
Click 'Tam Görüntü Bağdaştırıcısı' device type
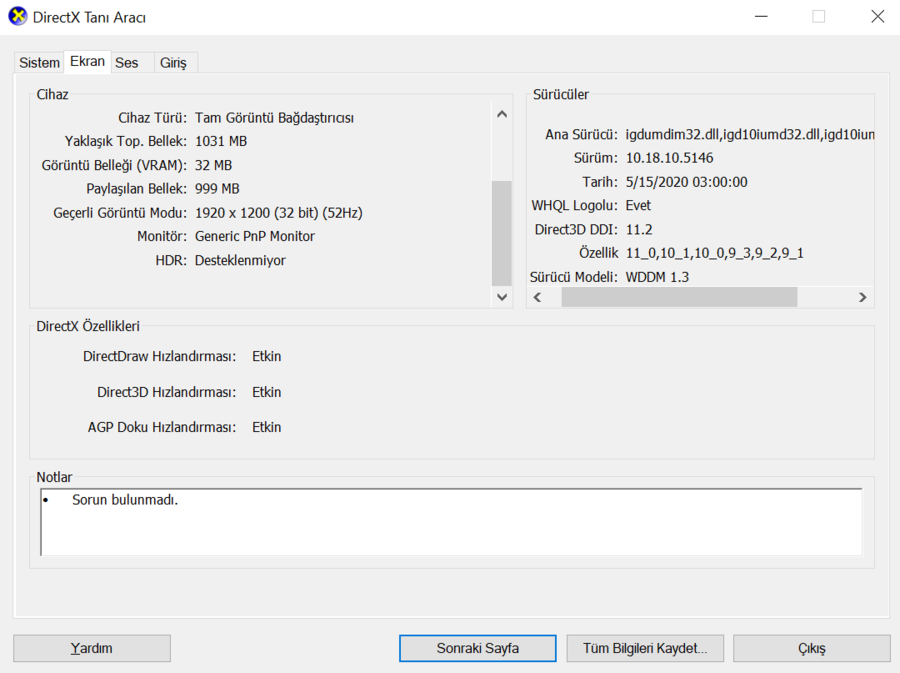coord(274,118)
